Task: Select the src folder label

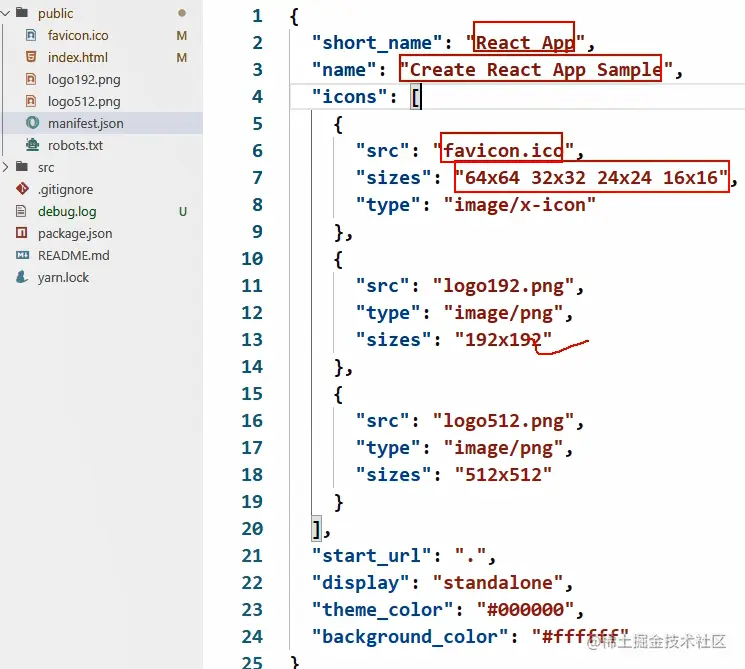Action: point(46,168)
